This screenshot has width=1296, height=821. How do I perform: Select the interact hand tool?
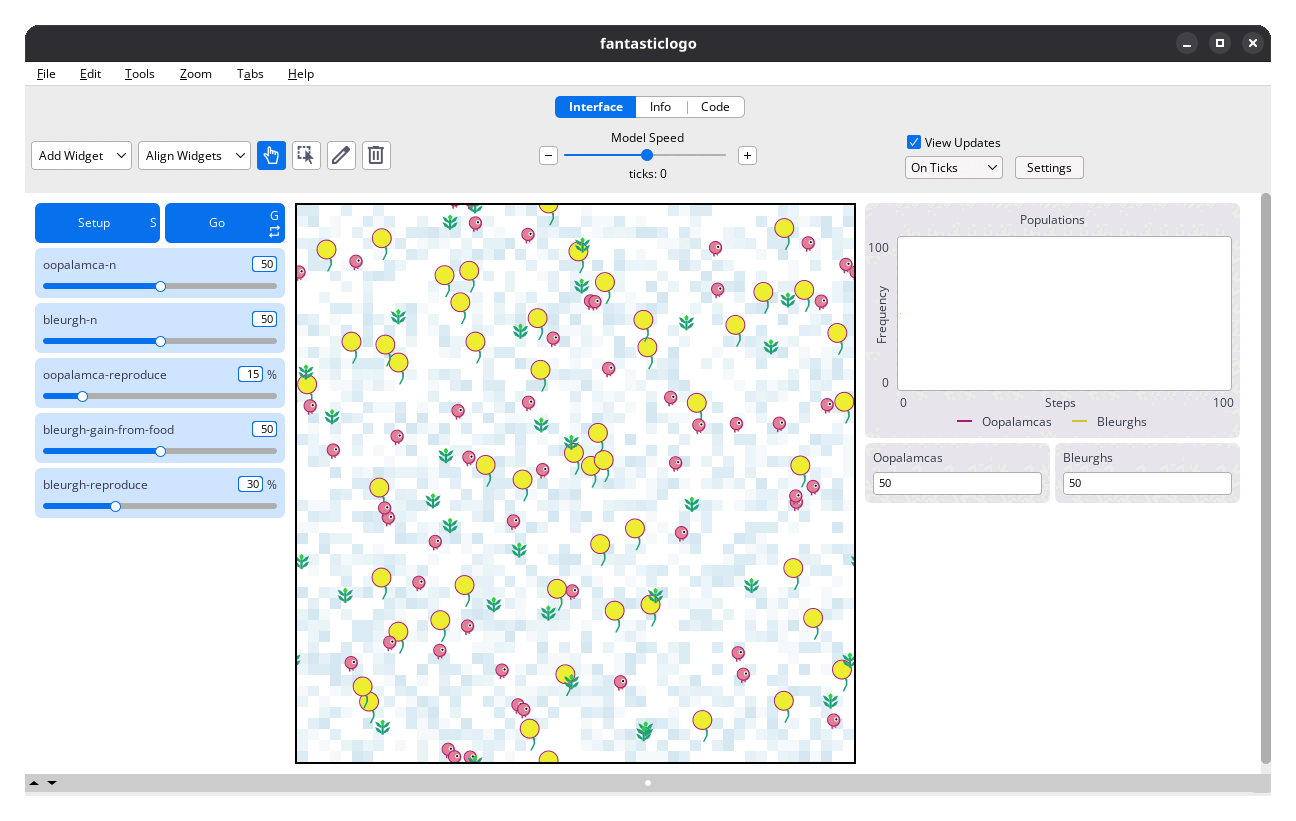[271, 155]
